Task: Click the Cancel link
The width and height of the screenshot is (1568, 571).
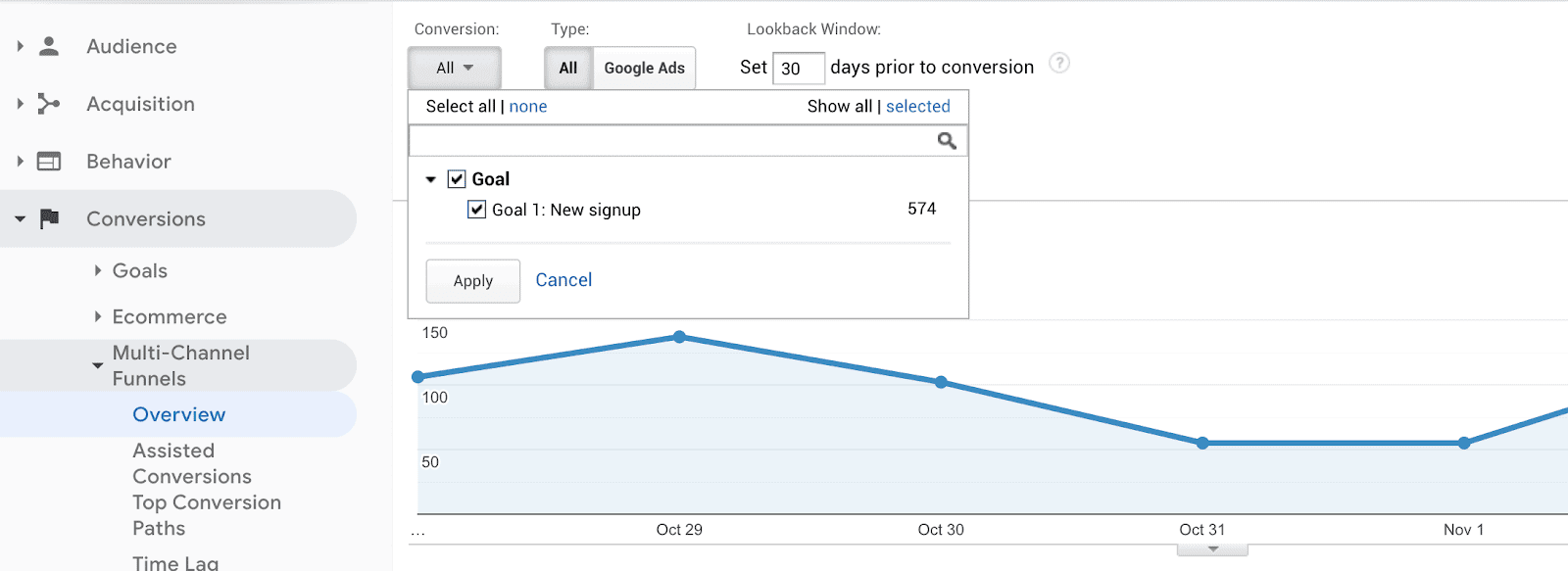Action: point(563,280)
